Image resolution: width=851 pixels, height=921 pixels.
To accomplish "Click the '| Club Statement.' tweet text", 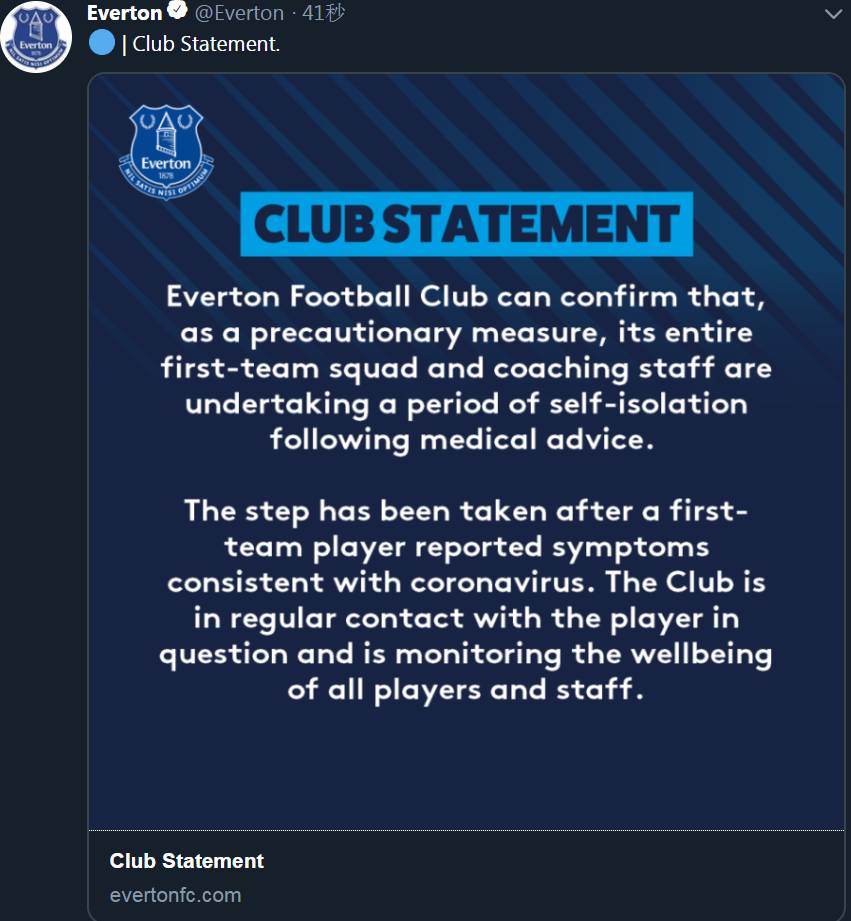I will [x=200, y=44].
